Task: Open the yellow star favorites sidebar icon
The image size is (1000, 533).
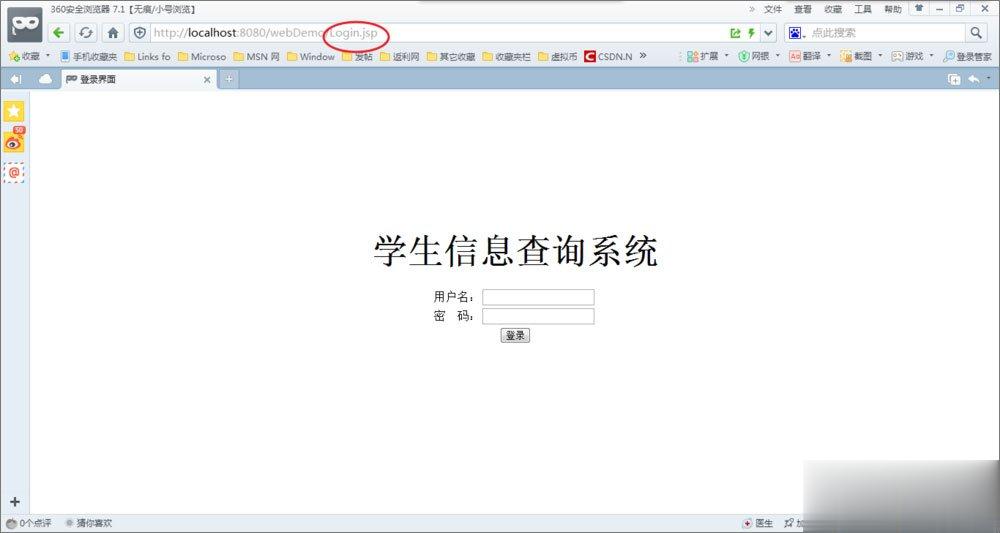Action: (x=14, y=111)
